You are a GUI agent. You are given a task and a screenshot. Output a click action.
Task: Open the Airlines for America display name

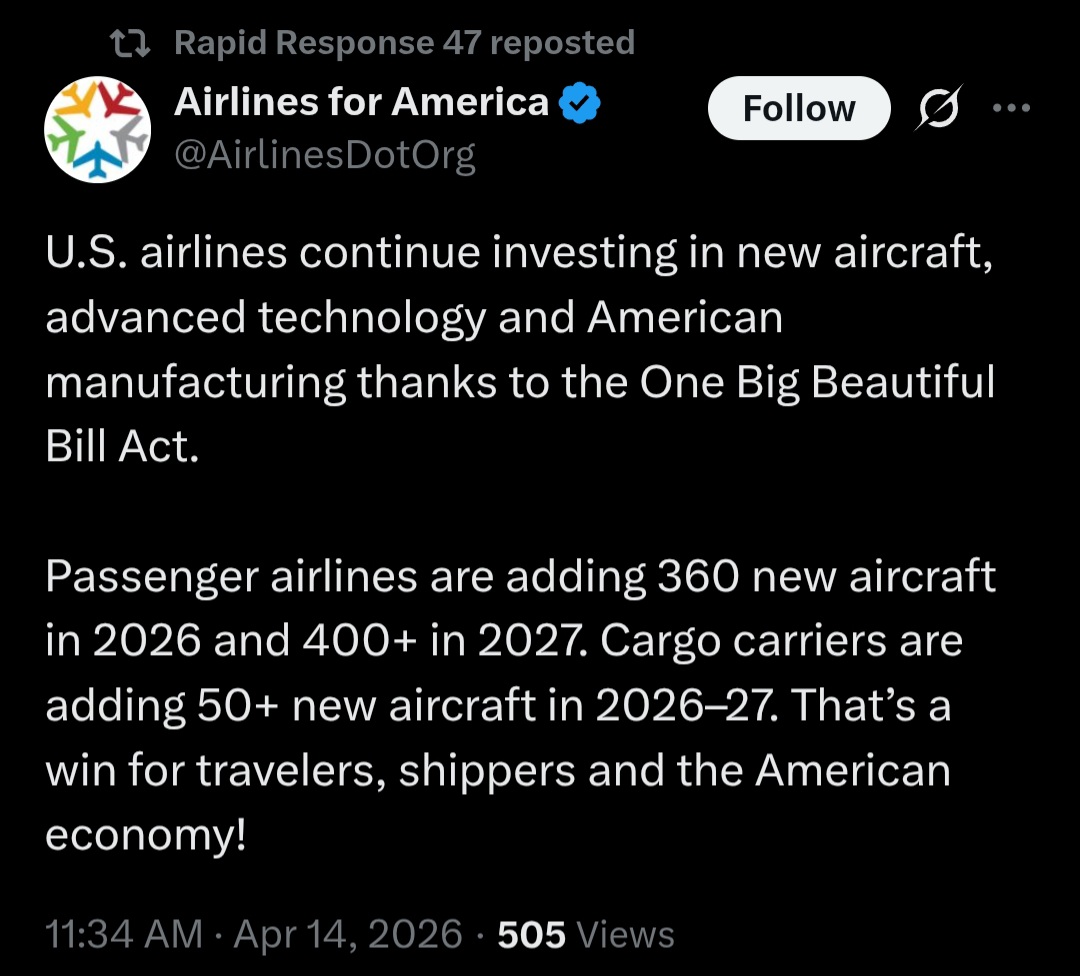pyautogui.click(x=361, y=102)
